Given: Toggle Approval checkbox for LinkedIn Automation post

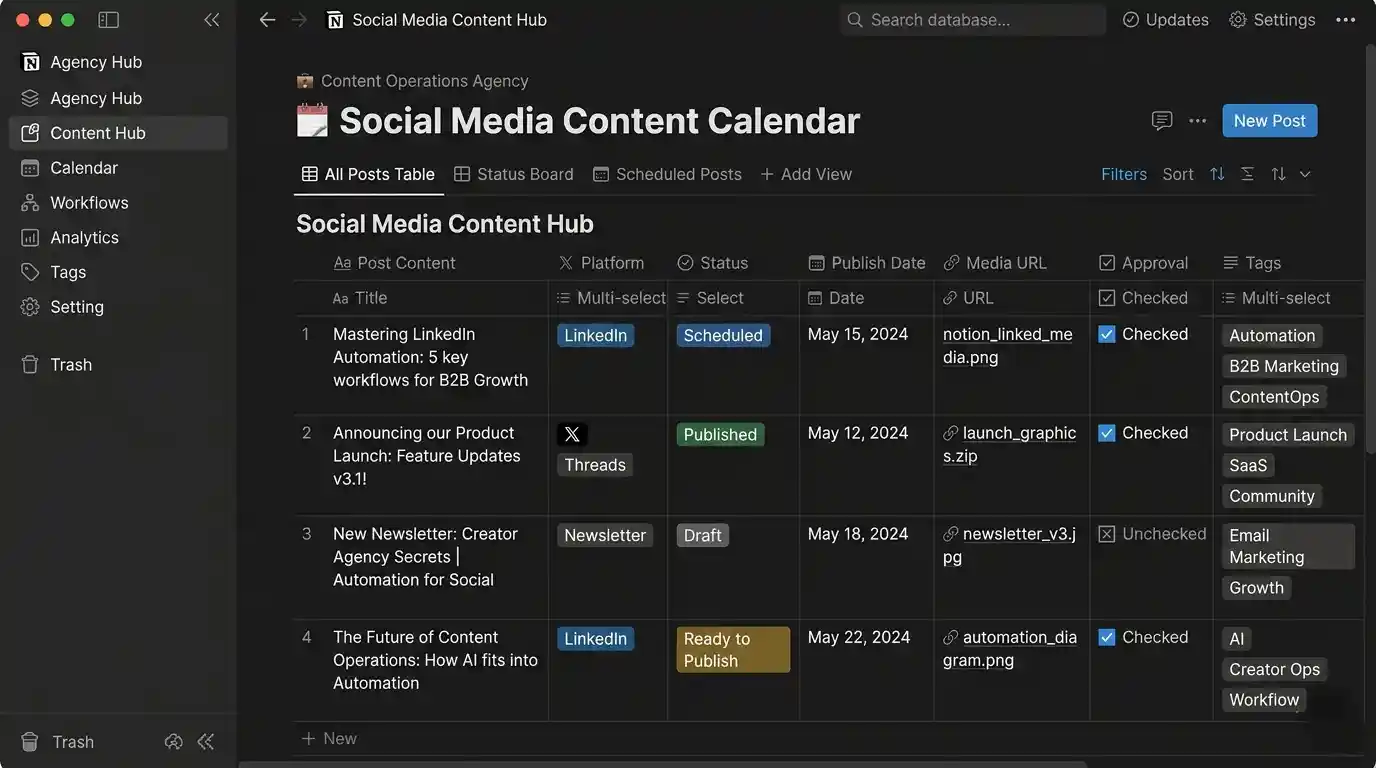Looking at the screenshot, I should coord(1107,335).
